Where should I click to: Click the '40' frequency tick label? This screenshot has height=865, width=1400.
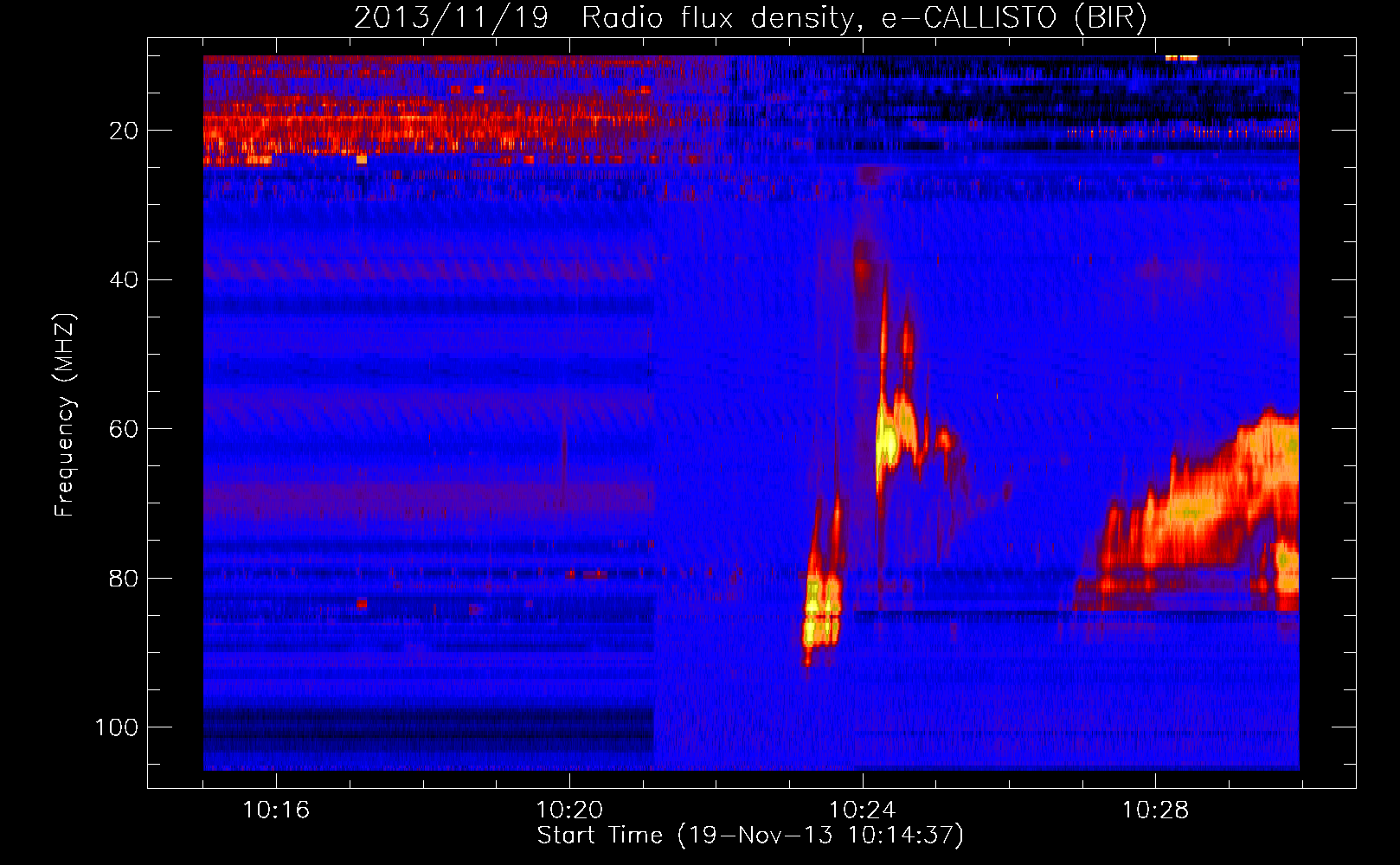125,280
